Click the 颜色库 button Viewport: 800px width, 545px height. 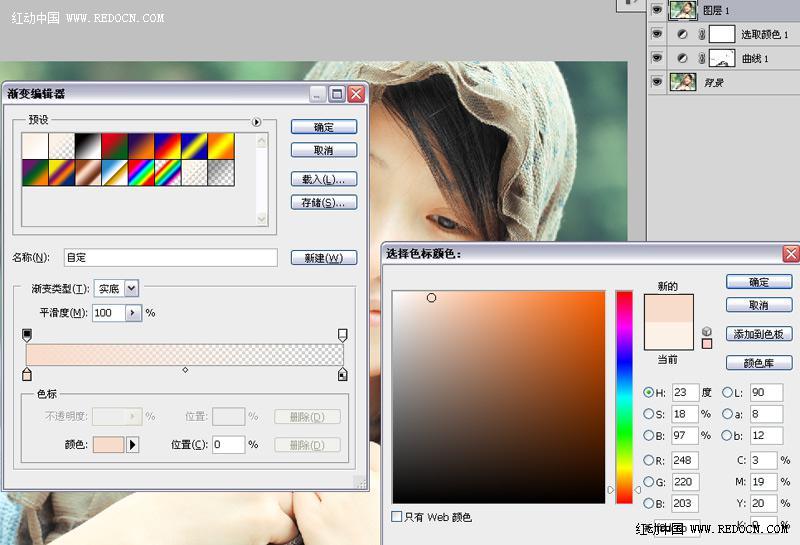[759, 363]
